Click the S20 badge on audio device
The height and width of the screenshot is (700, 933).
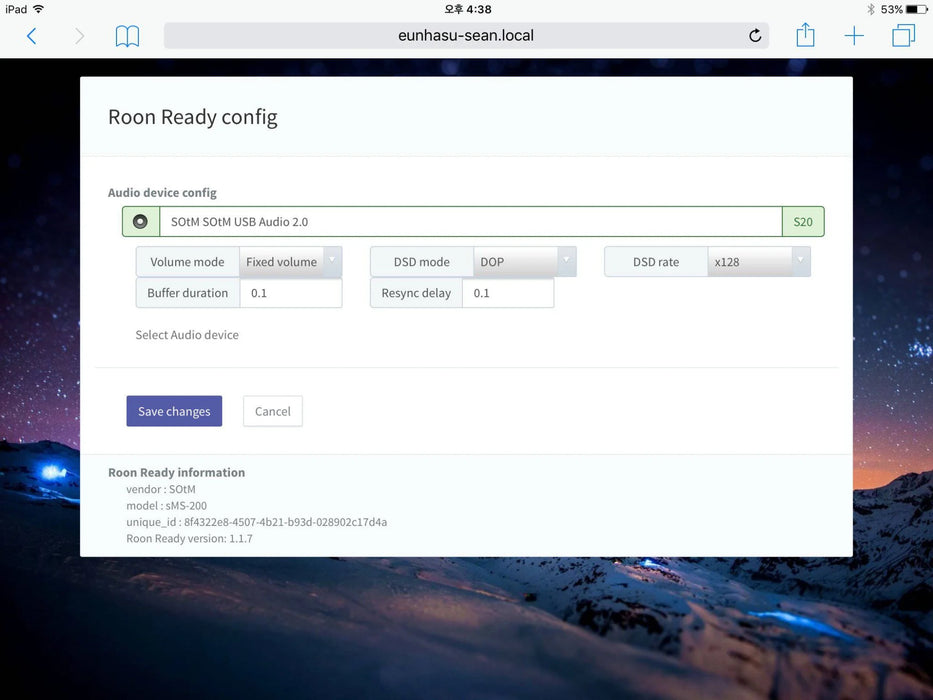click(803, 222)
